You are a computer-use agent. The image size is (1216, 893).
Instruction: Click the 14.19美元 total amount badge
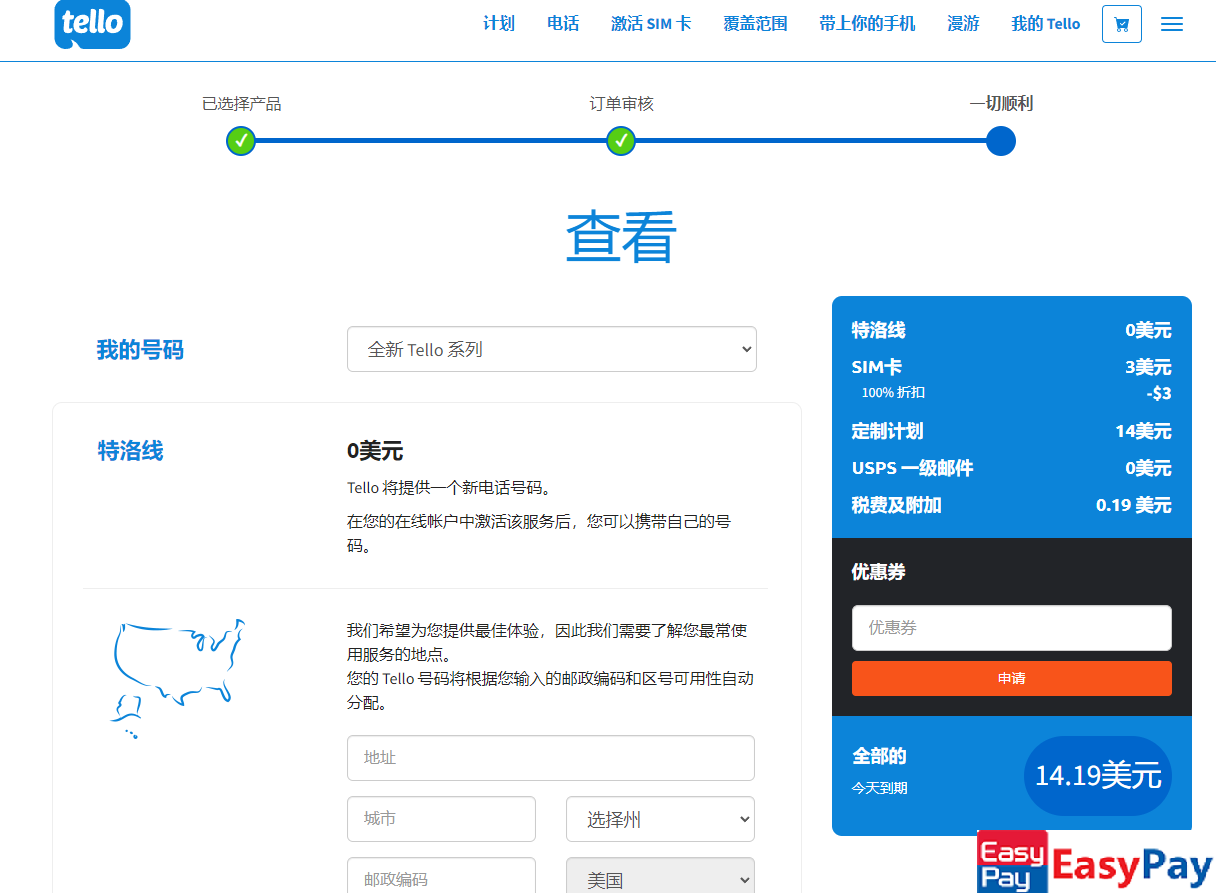tap(1098, 775)
